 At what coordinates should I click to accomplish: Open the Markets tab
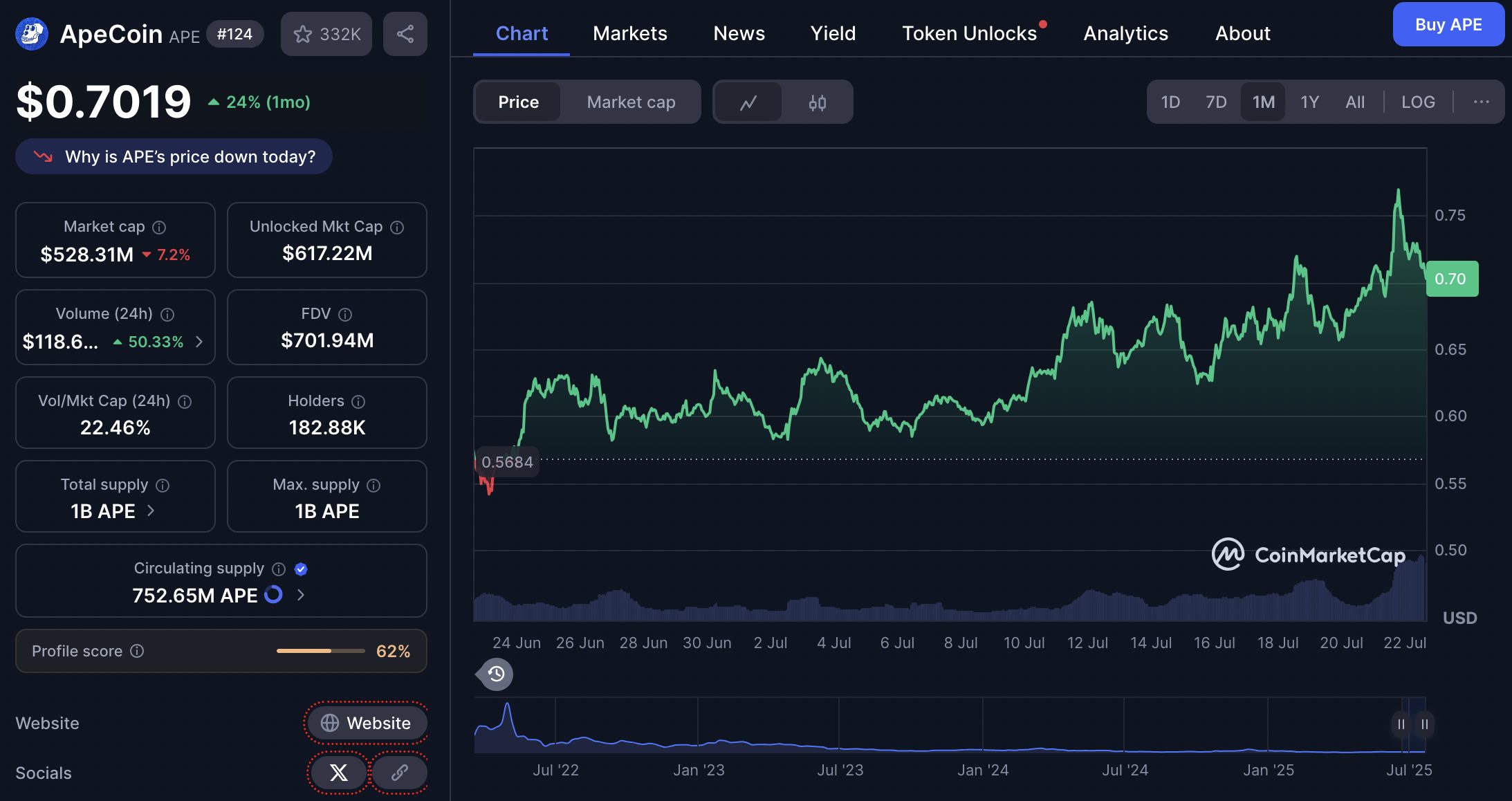[x=629, y=33]
